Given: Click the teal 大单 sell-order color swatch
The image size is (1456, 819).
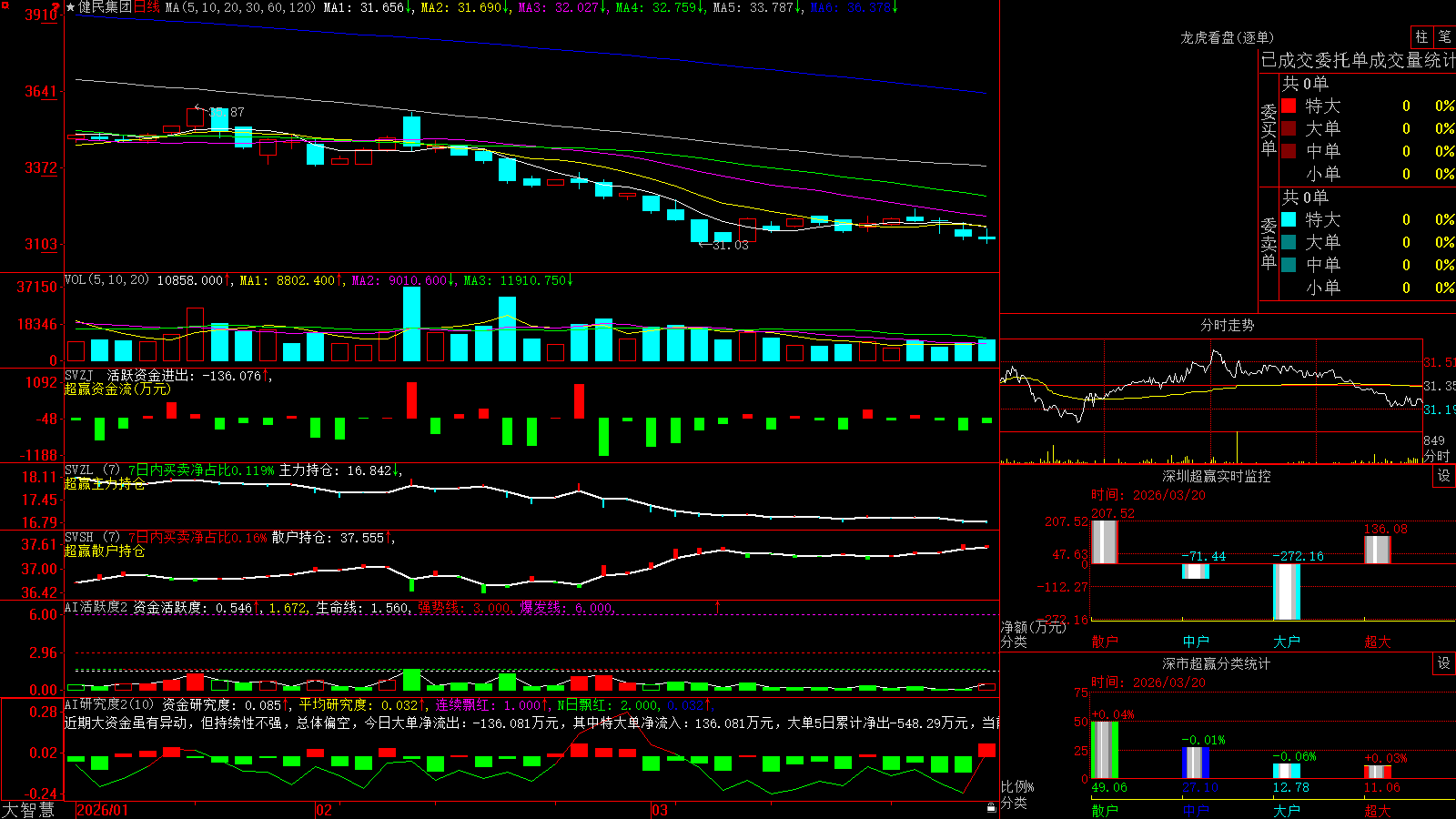Looking at the screenshot, I should click(1289, 242).
